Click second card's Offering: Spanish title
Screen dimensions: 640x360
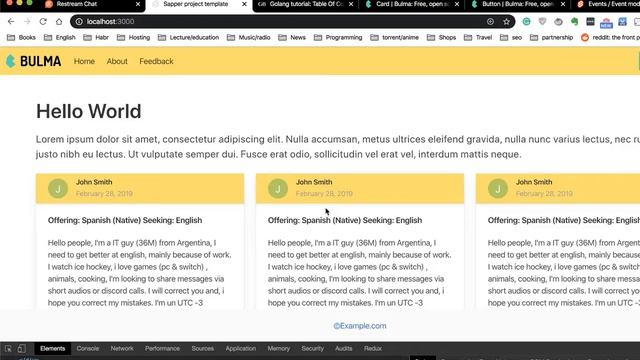point(345,220)
